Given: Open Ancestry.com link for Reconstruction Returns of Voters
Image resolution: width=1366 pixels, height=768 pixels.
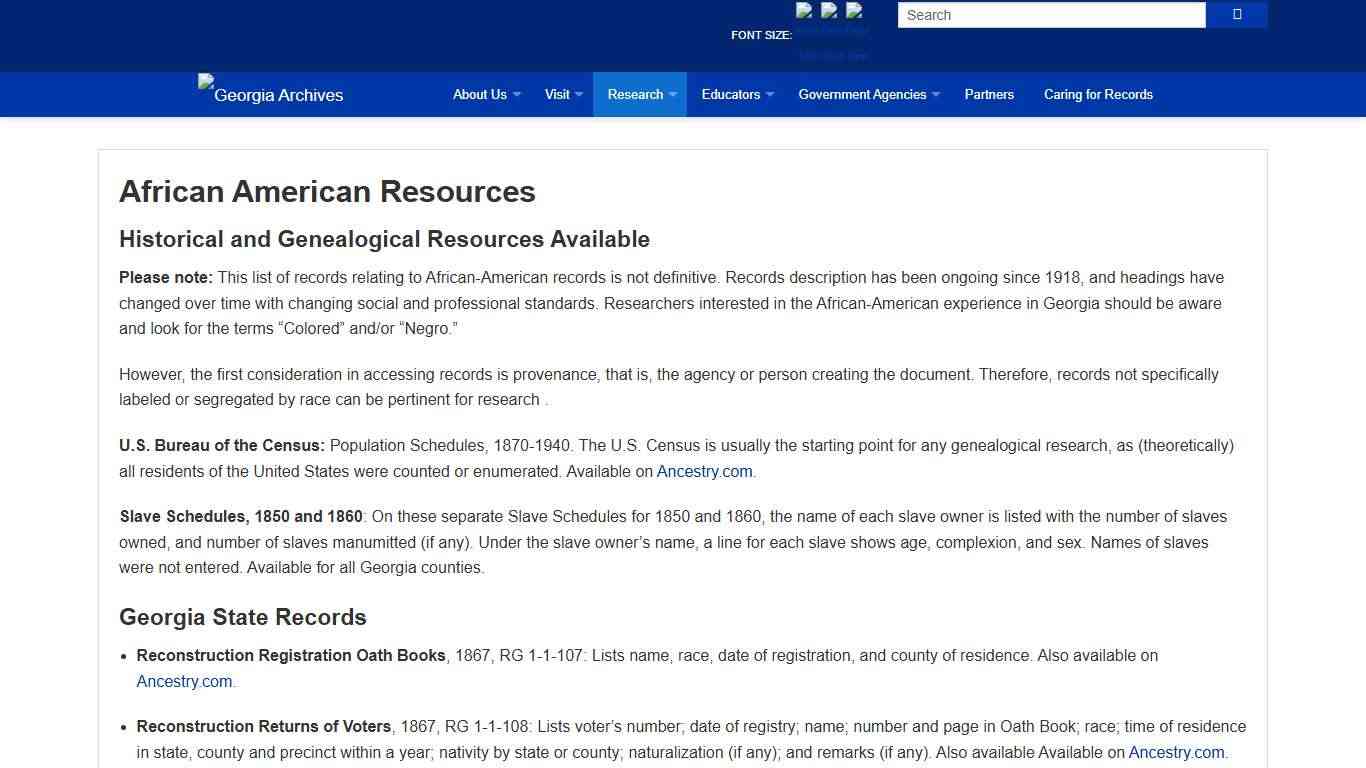Looking at the screenshot, I should pos(1177,752).
